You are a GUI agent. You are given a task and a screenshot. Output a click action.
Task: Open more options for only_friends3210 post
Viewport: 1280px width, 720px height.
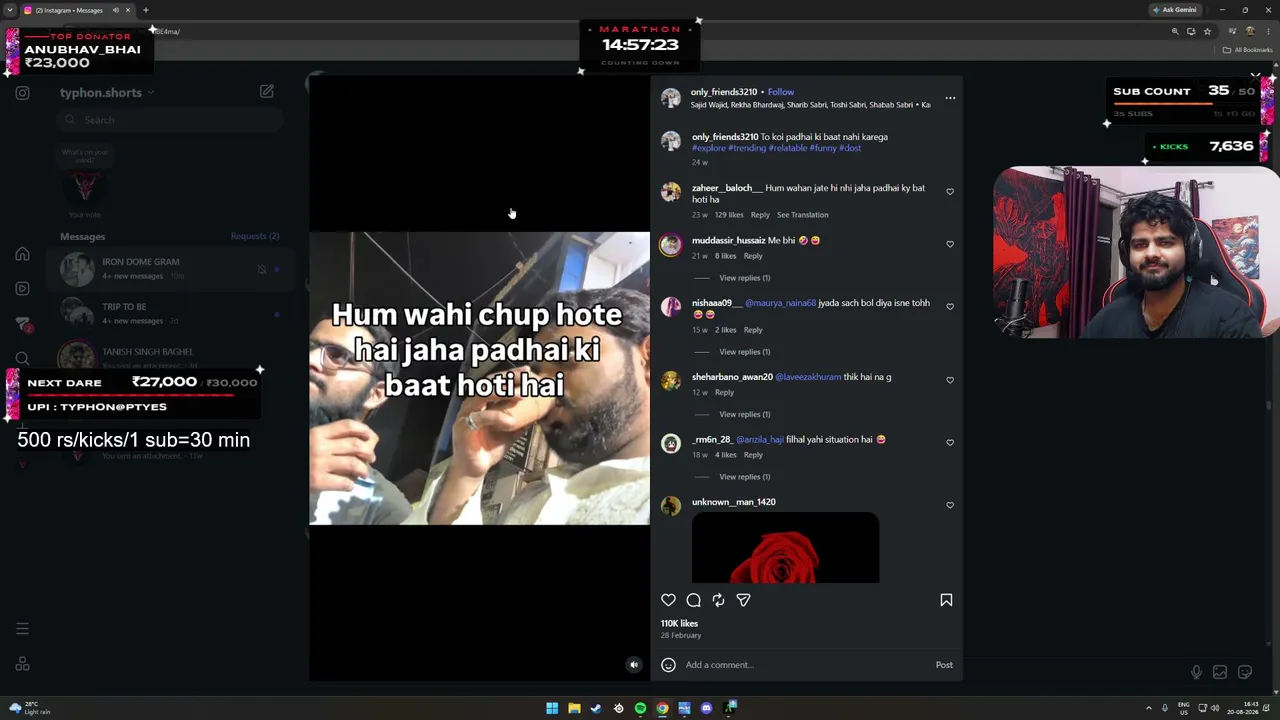pos(950,98)
